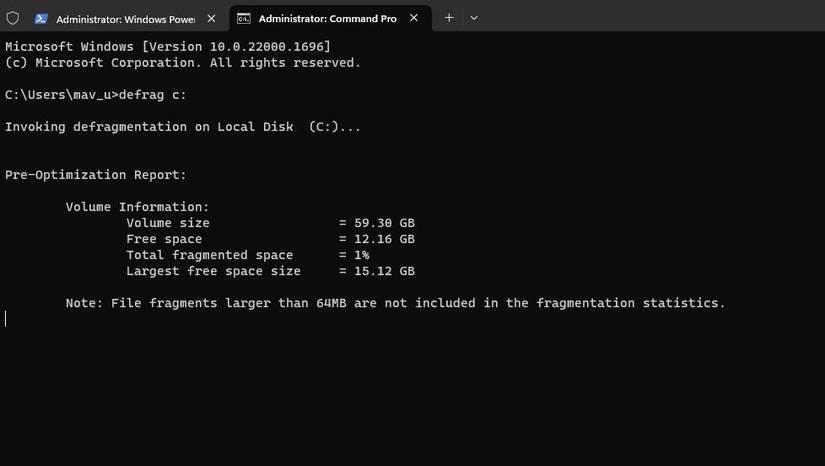
Task: Expand the new tab profile dropdown
Action: [474, 18]
